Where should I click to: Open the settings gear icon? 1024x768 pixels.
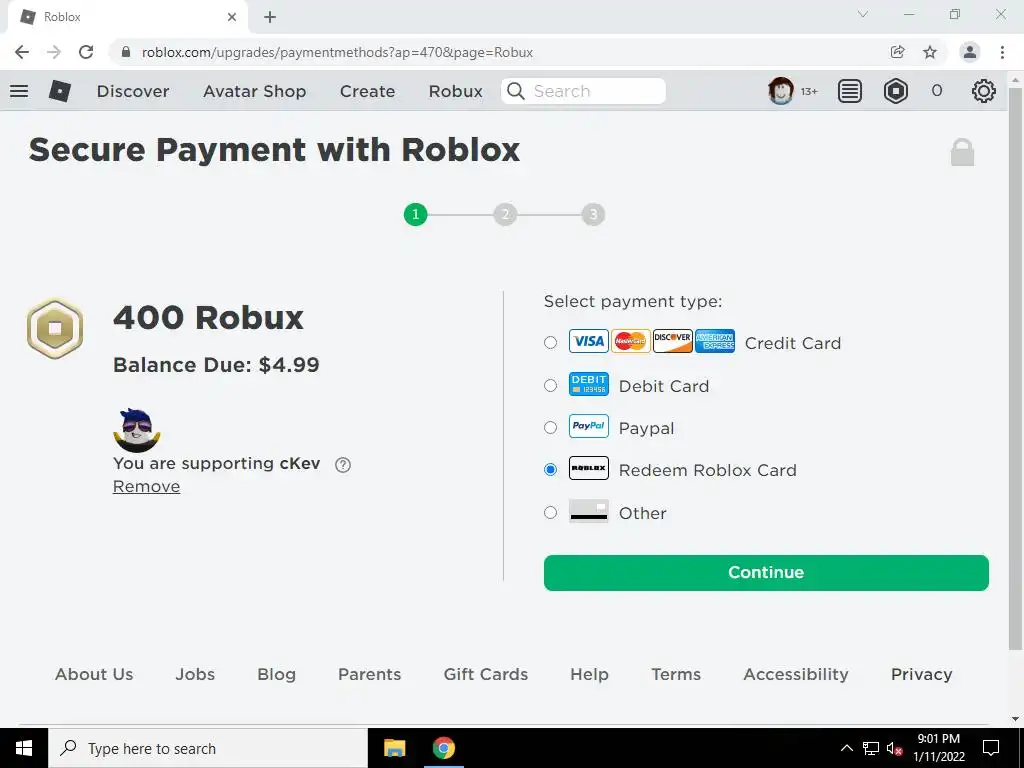tap(984, 91)
